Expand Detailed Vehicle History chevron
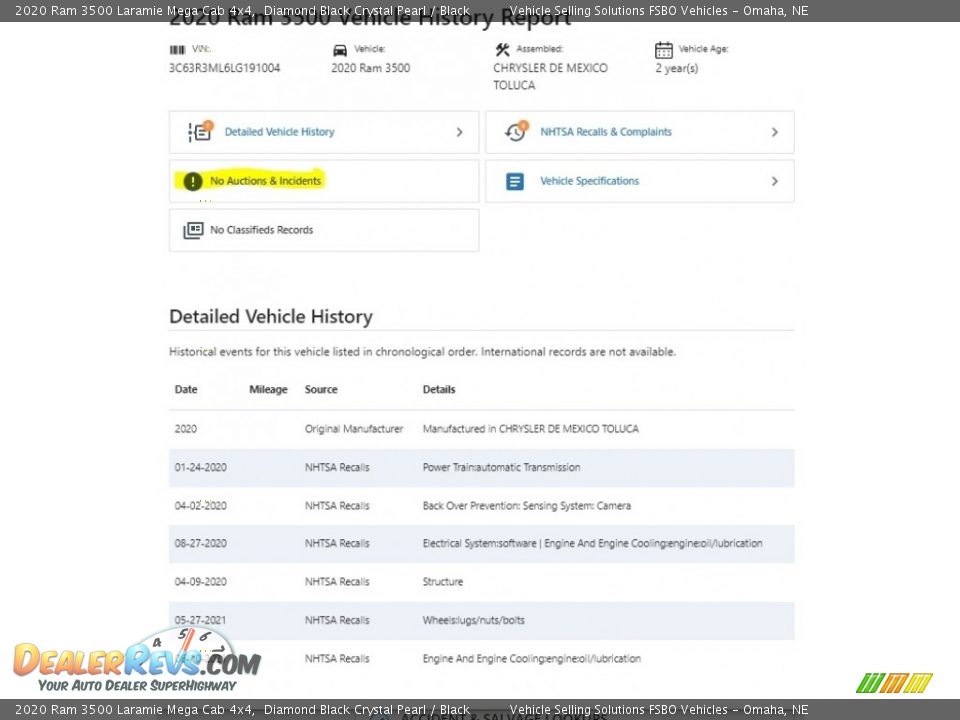 (460, 132)
